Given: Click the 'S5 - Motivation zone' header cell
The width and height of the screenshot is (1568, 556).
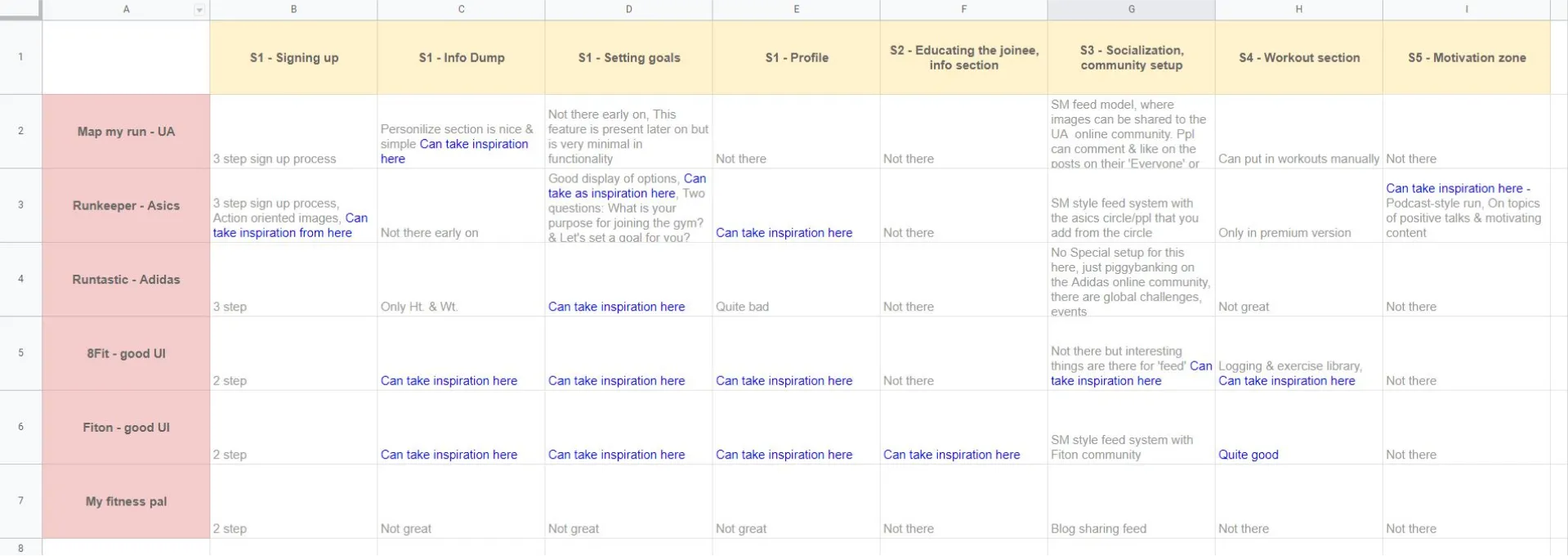Looking at the screenshot, I should (x=1466, y=57).
